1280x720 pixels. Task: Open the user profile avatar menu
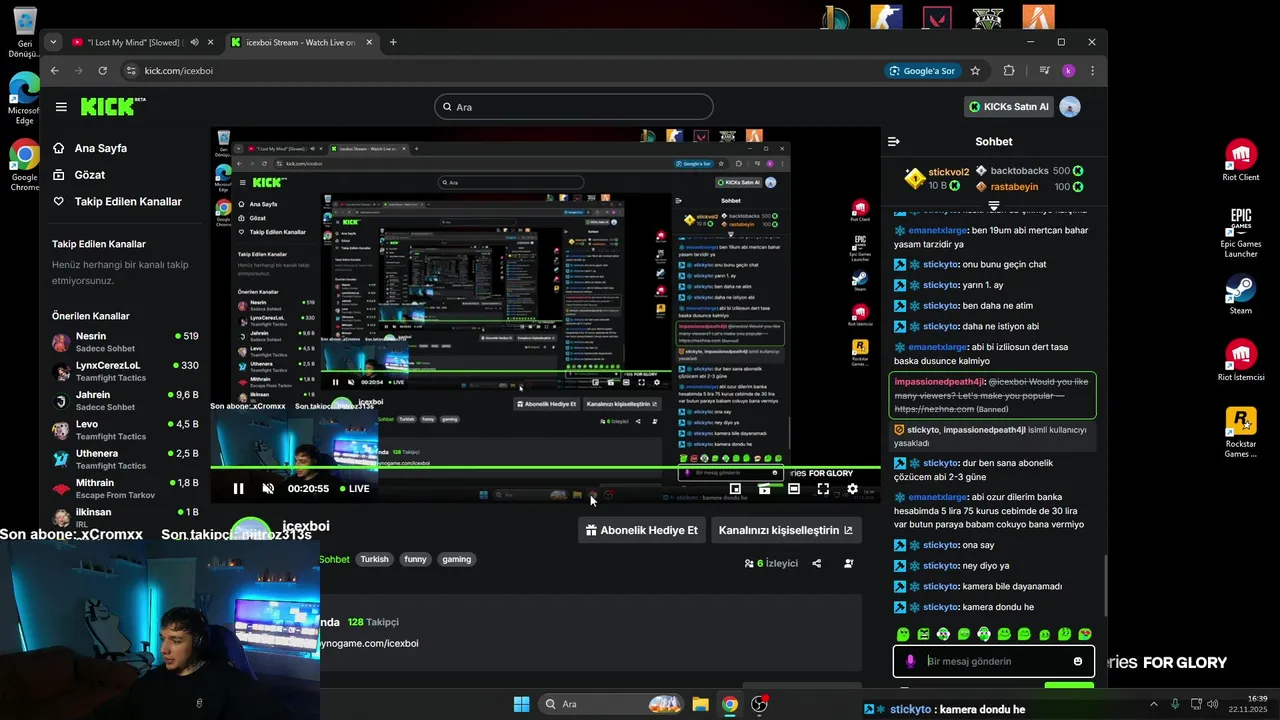(1070, 107)
